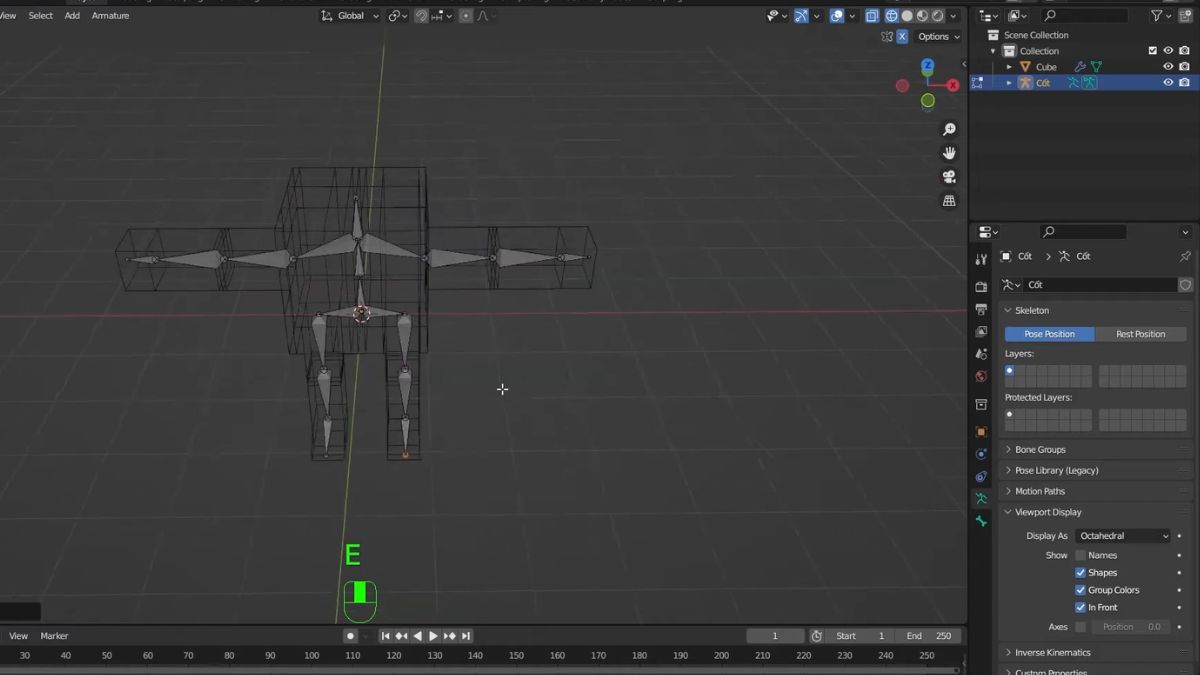
Task: Click the viewport zoom magnifier icon
Action: [949, 129]
